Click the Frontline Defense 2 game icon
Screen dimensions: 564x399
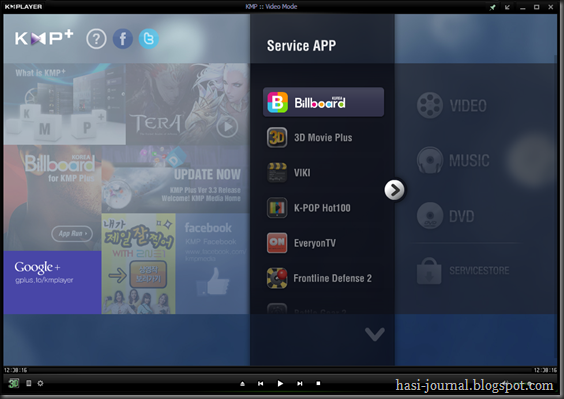(277, 278)
